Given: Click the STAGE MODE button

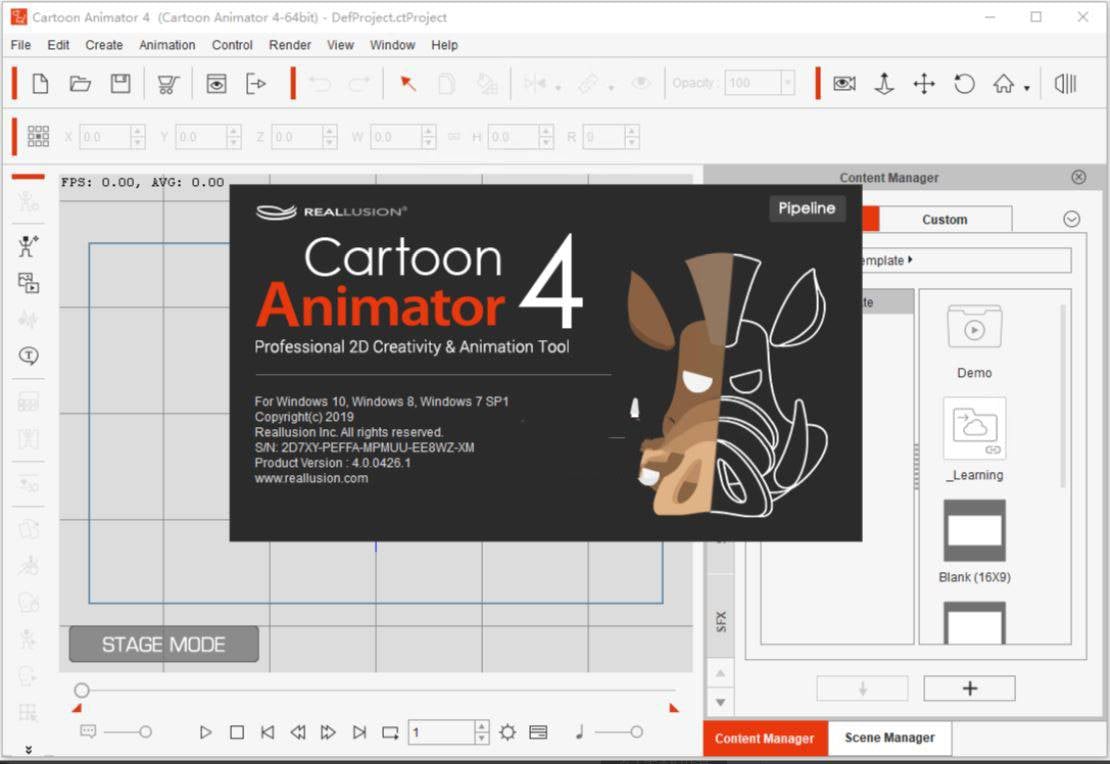Looking at the screenshot, I should pos(164,644).
